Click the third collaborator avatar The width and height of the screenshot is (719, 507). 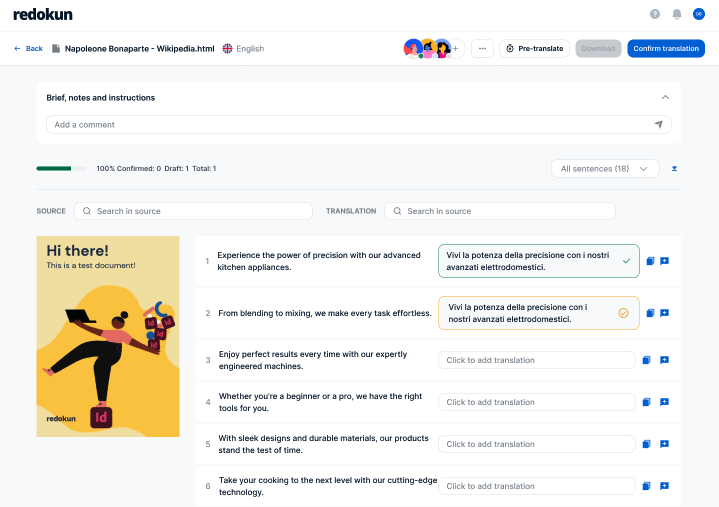pos(442,48)
